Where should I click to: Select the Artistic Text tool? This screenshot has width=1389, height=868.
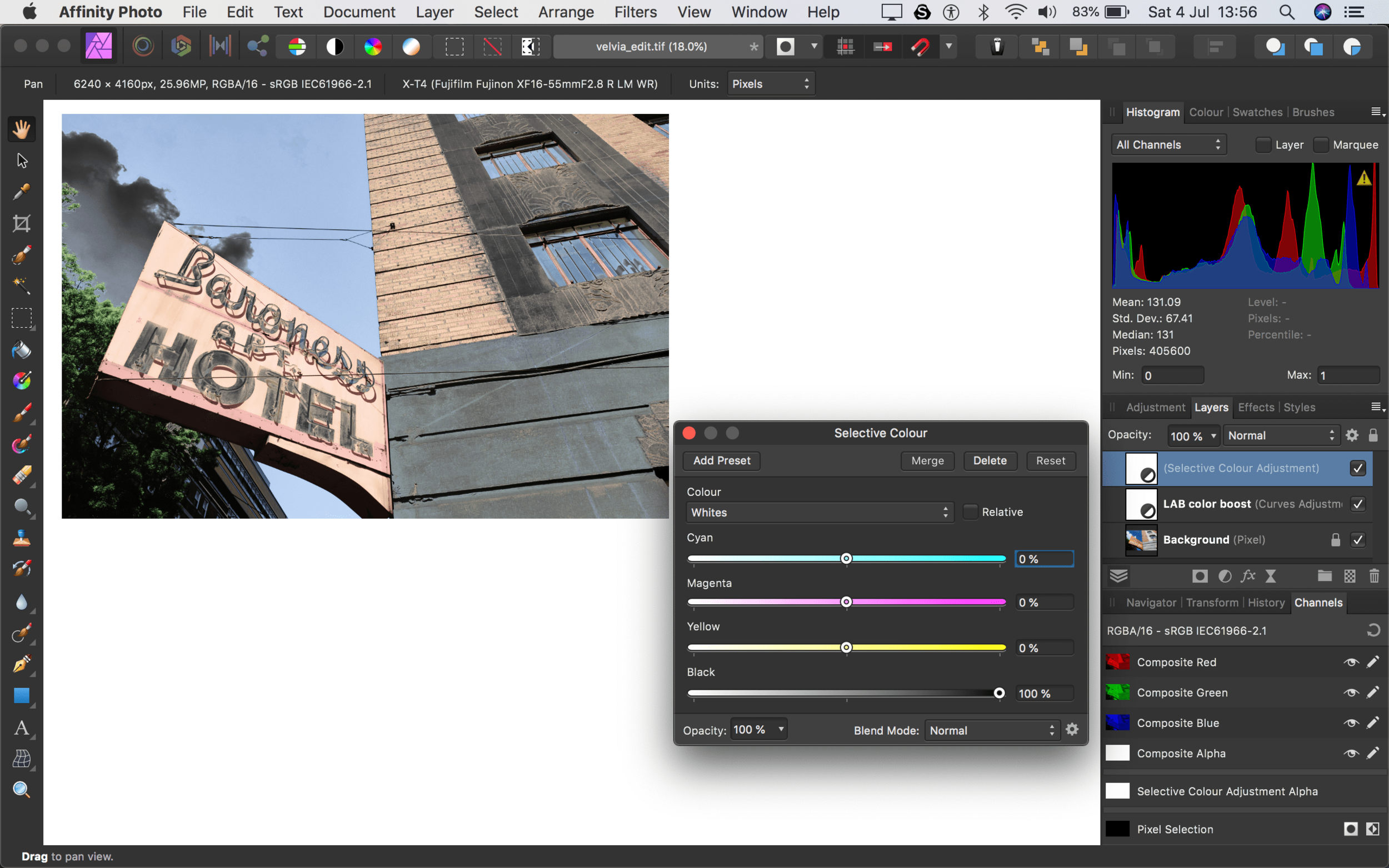tap(21, 728)
